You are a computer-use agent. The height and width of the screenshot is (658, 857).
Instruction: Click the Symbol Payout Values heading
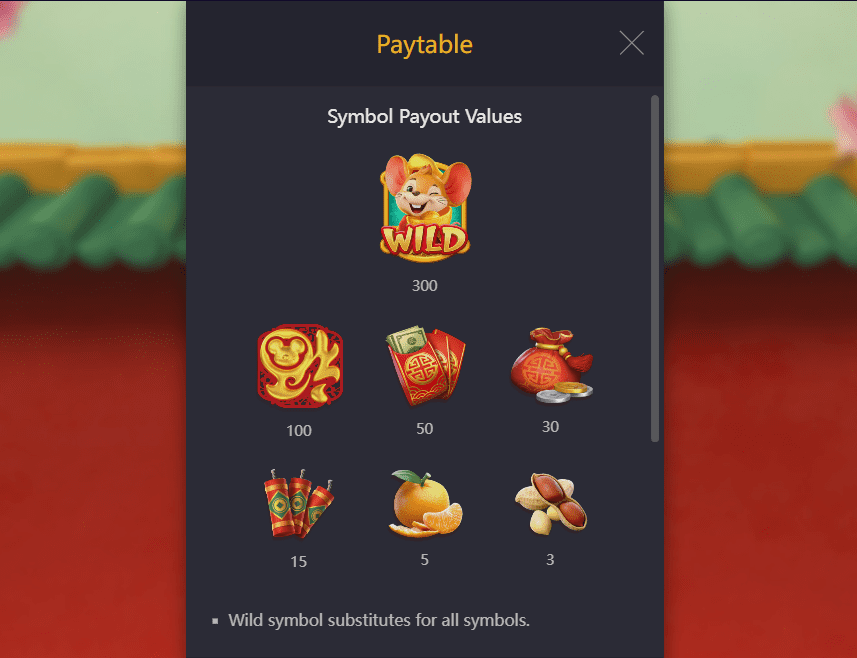click(x=425, y=116)
